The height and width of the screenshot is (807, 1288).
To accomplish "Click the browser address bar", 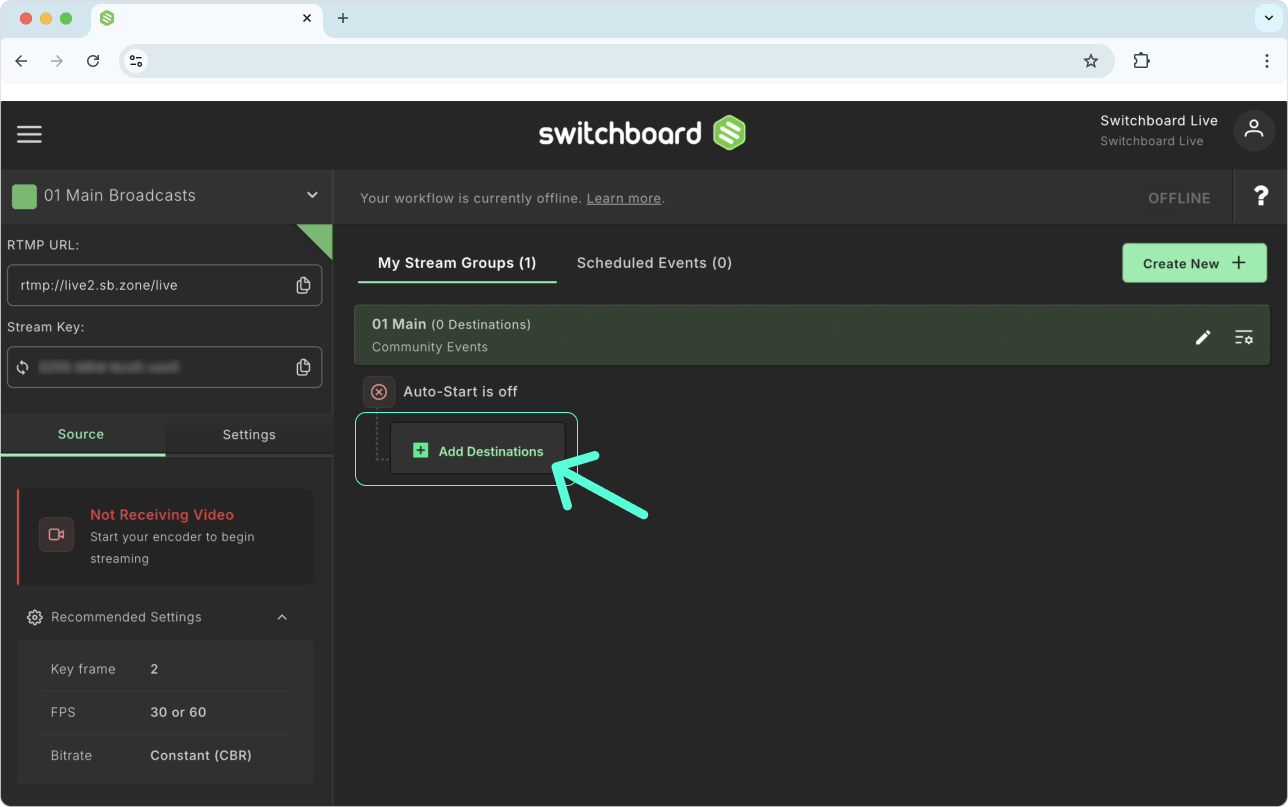I will [x=617, y=61].
